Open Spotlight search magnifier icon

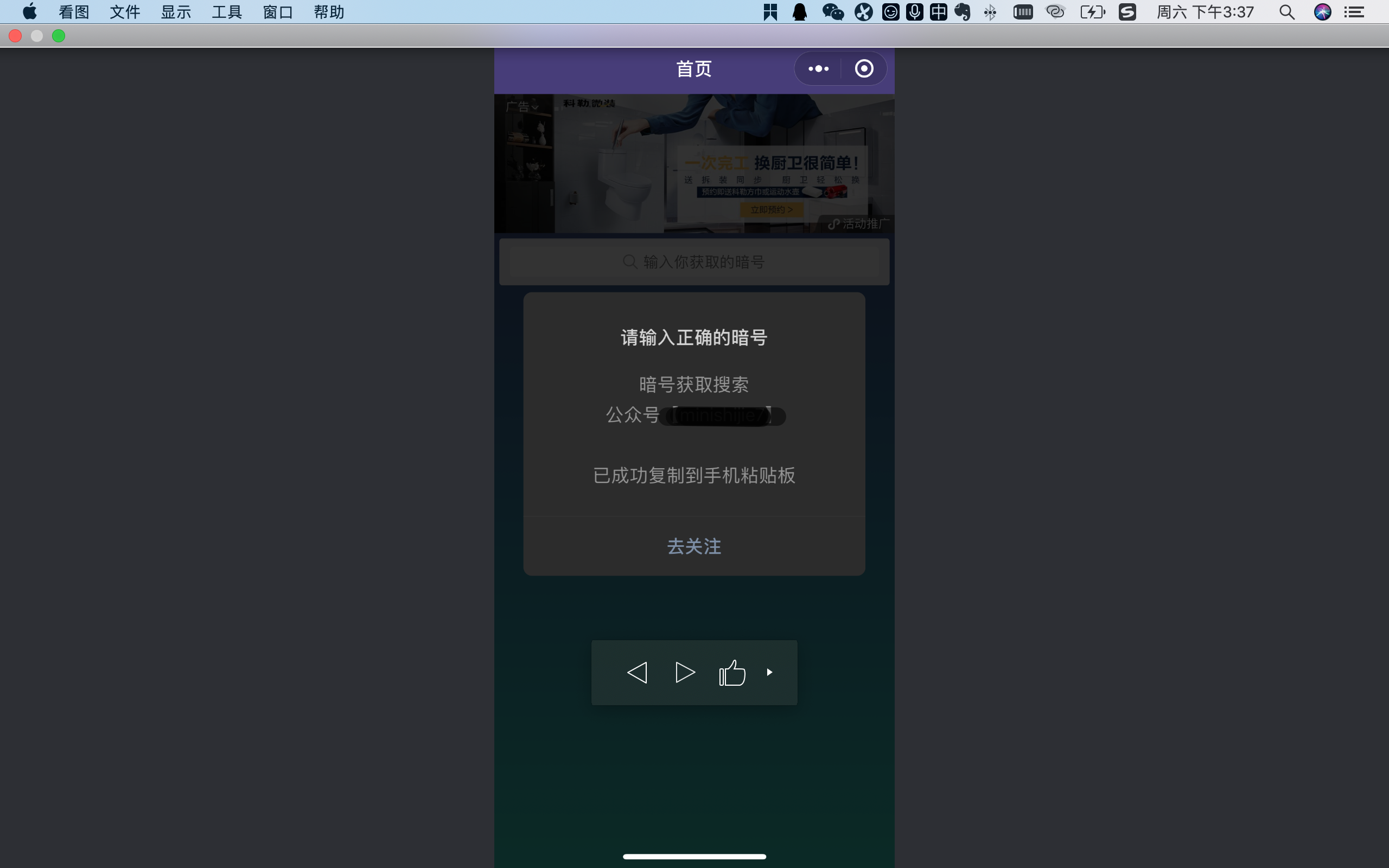pos(1287,12)
